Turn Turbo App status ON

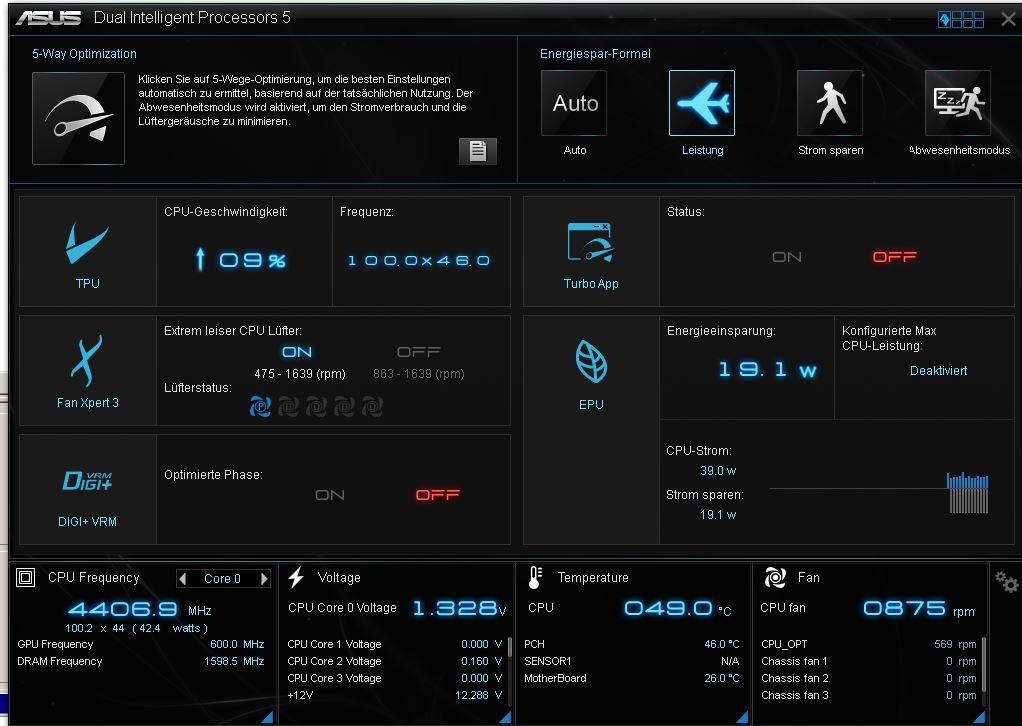[x=787, y=257]
